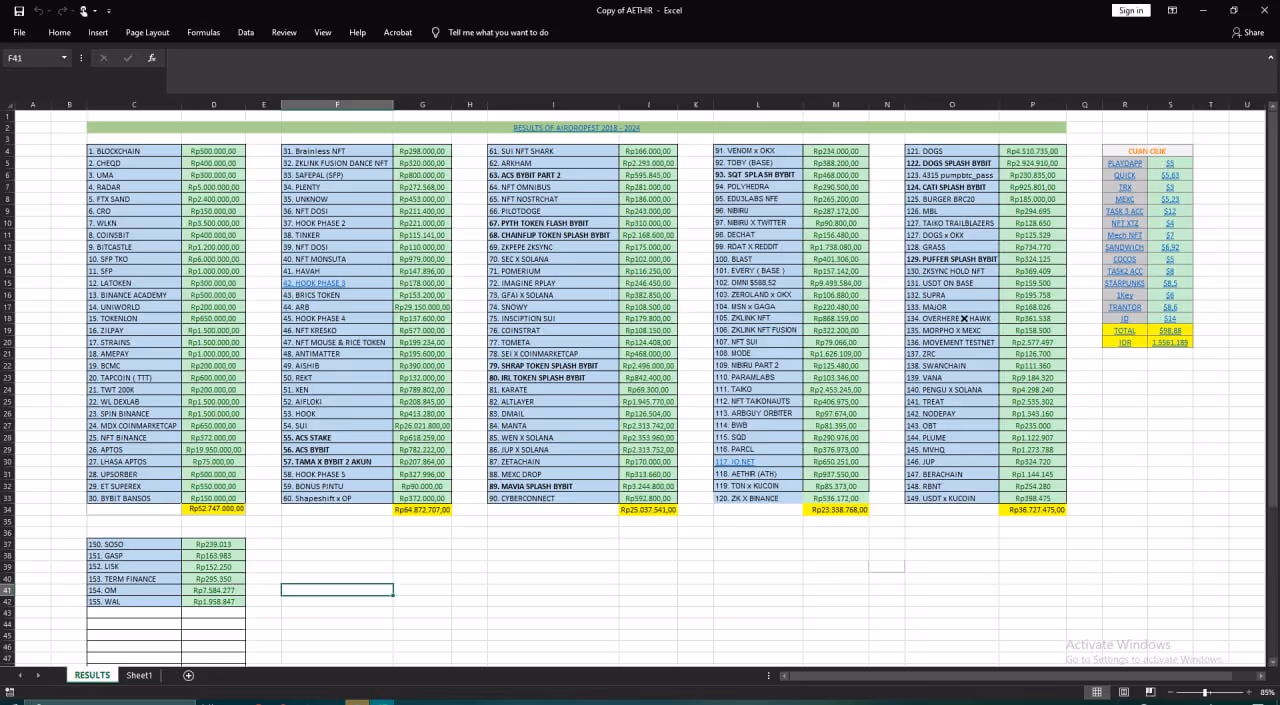Open the Formulas ribbon tab

point(203,32)
